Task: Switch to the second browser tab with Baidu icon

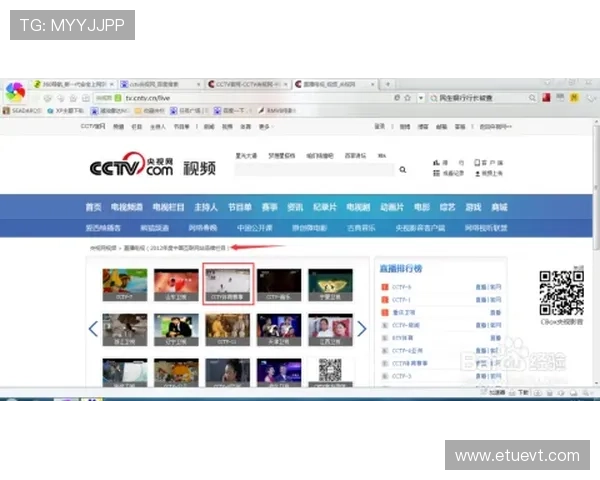Action: click(x=161, y=84)
